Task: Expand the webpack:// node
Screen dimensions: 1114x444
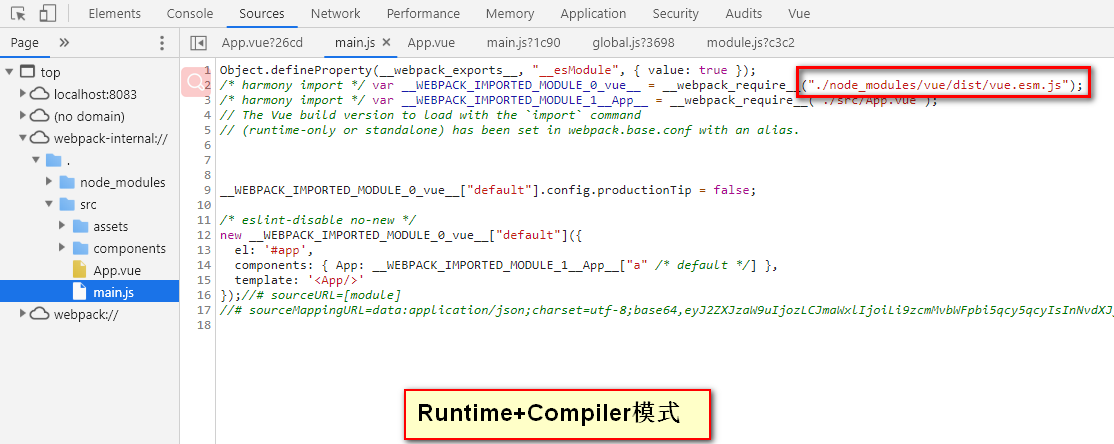Action: point(23,313)
